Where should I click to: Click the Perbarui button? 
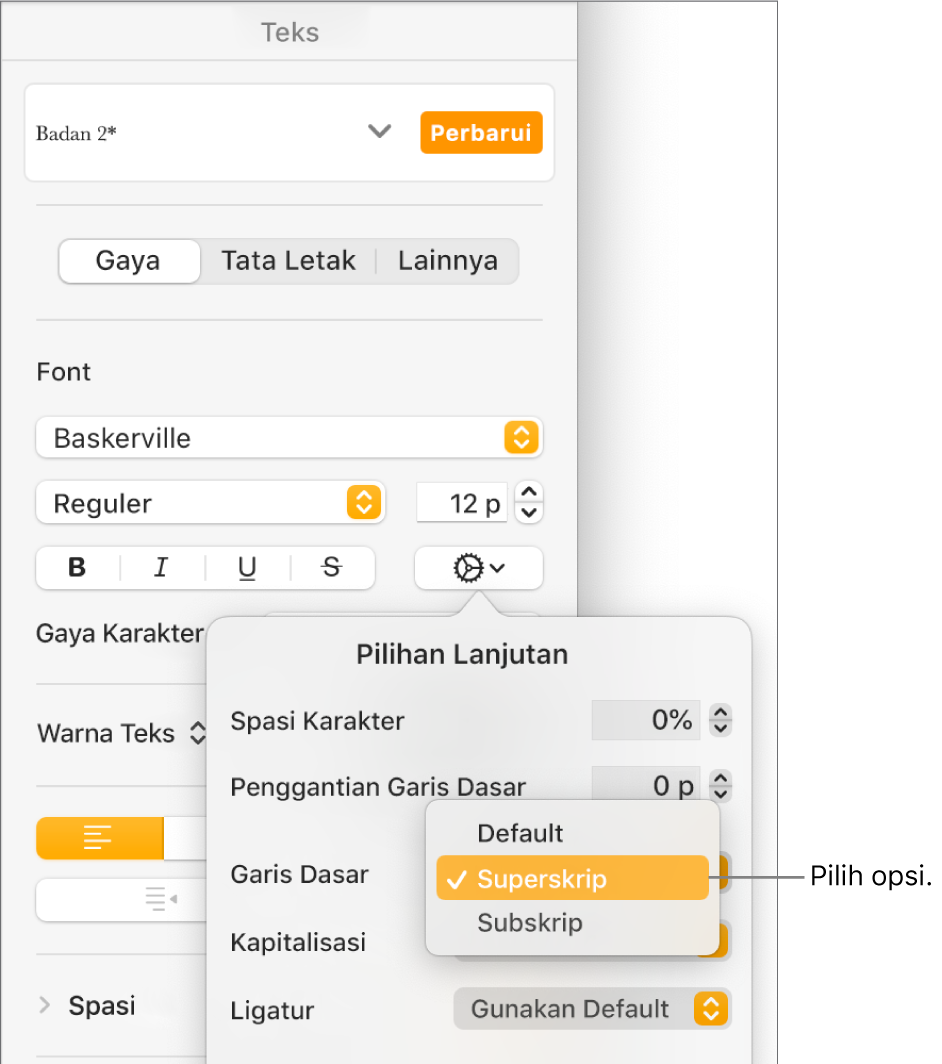click(x=481, y=132)
